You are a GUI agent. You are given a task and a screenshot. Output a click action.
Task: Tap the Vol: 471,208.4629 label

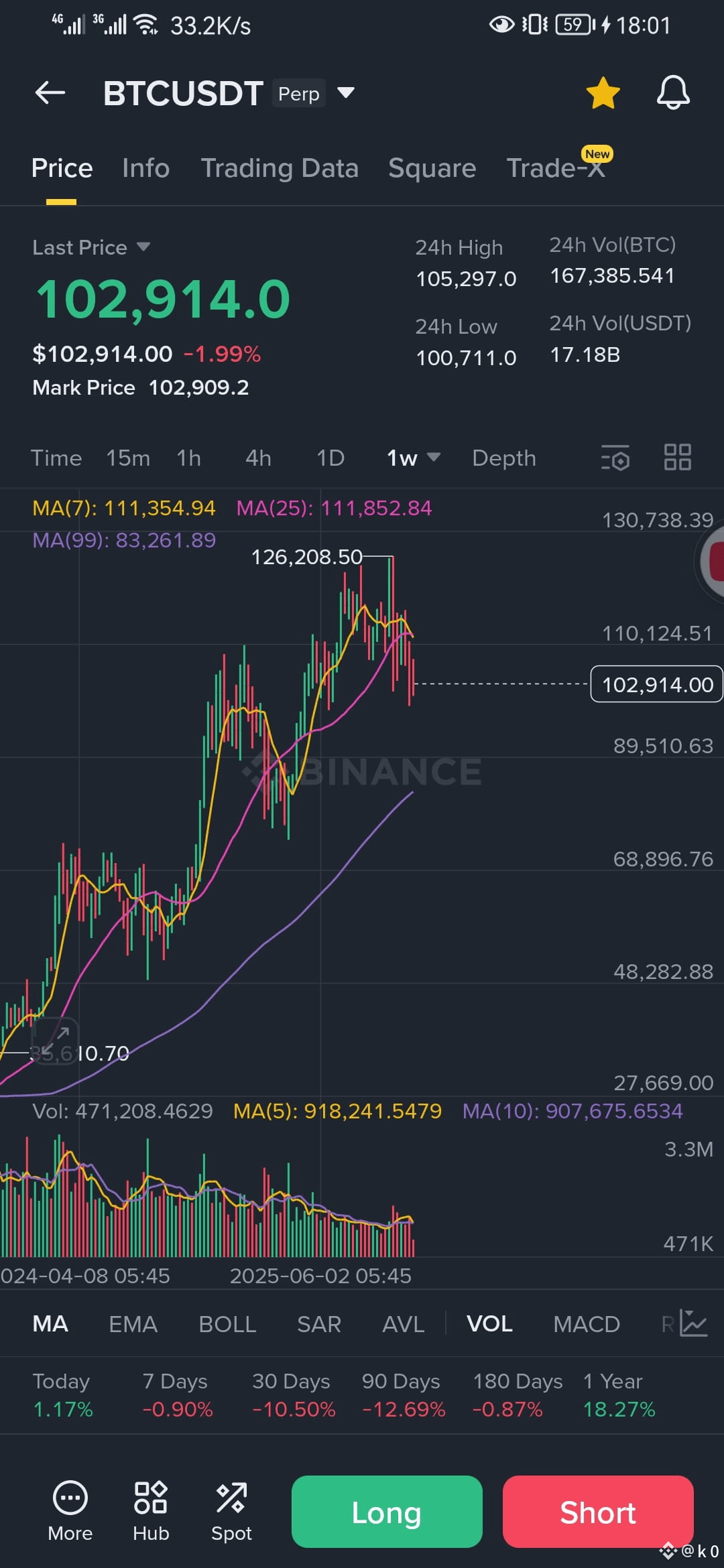click(x=123, y=1111)
